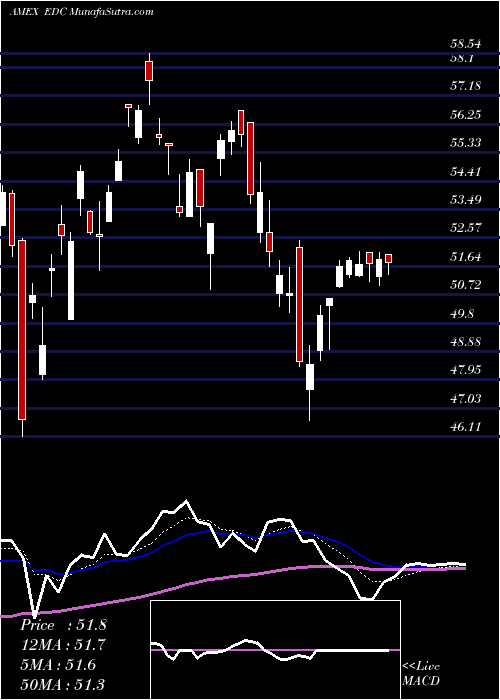500x700 pixels.
Task: Select the 49.8 price level label
Action: (462, 313)
